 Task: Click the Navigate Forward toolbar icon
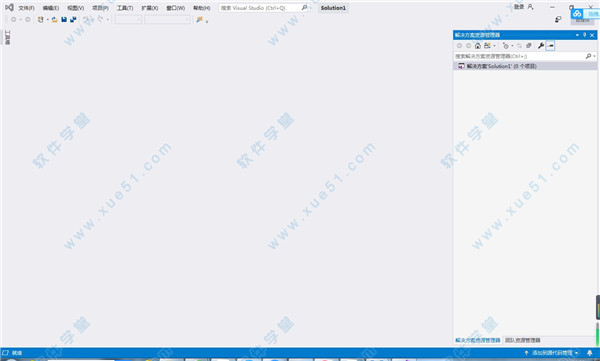click(28, 19)
